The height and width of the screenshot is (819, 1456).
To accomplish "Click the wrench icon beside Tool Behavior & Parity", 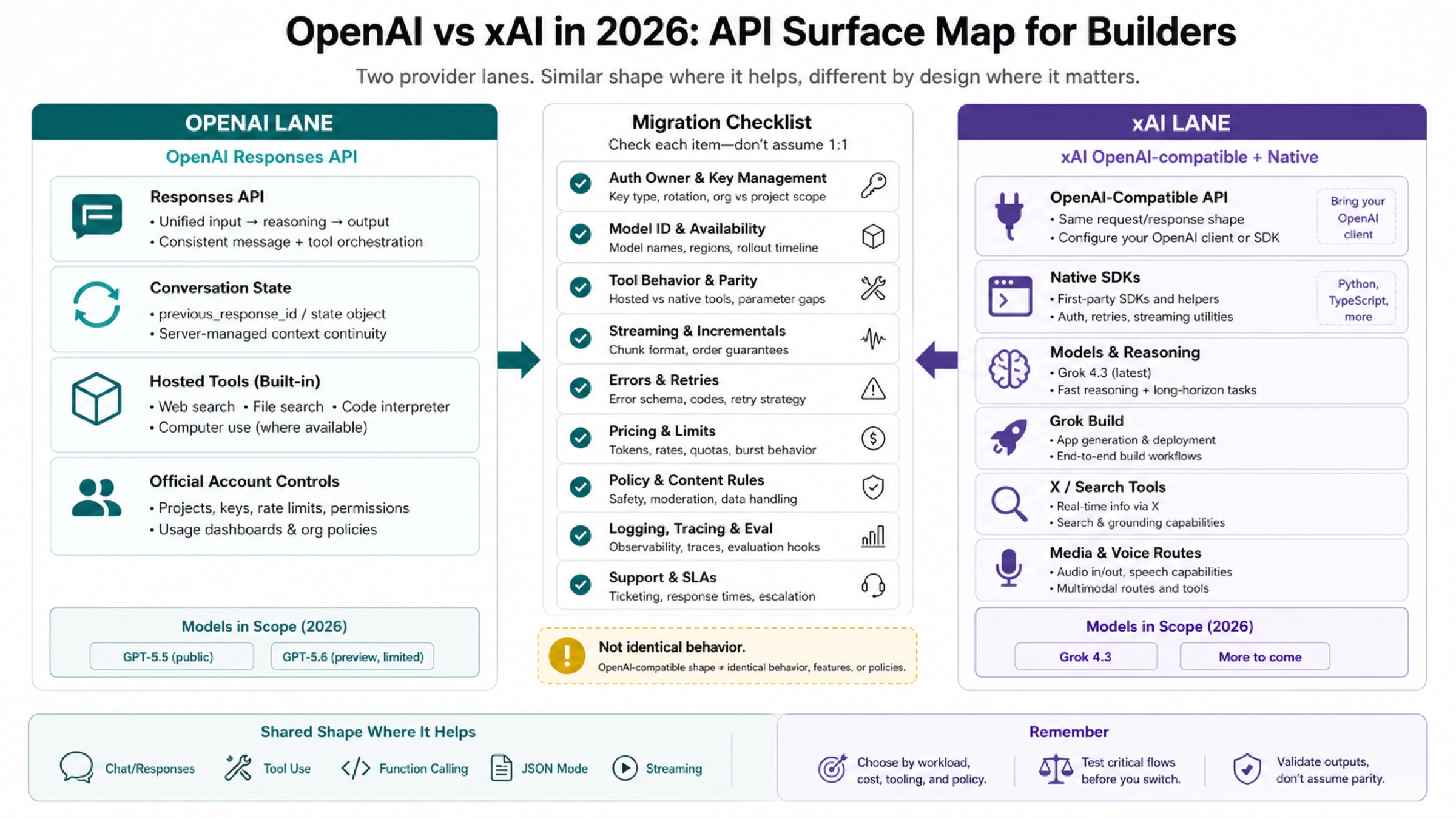I will 873,288.
